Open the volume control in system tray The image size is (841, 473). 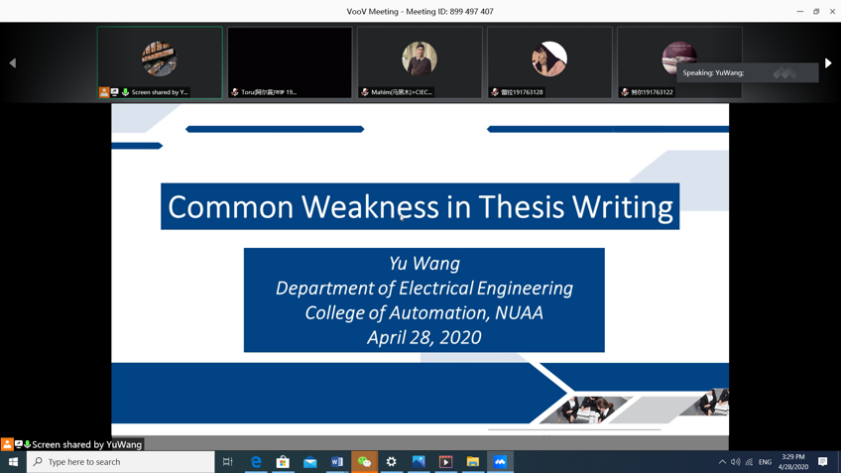[x=735, y=462]
